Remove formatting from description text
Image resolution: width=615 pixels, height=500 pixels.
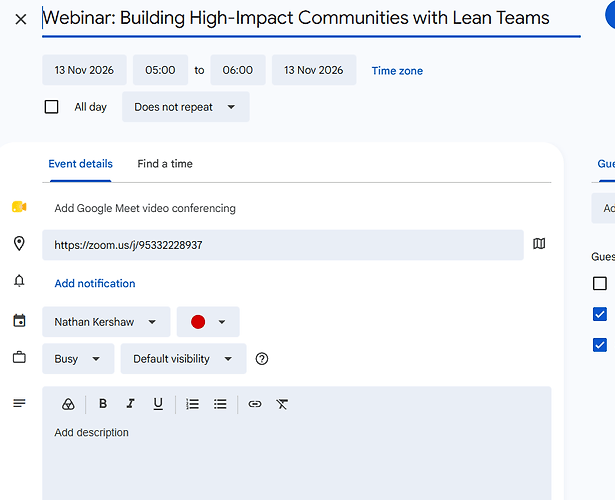click(282, 404)
